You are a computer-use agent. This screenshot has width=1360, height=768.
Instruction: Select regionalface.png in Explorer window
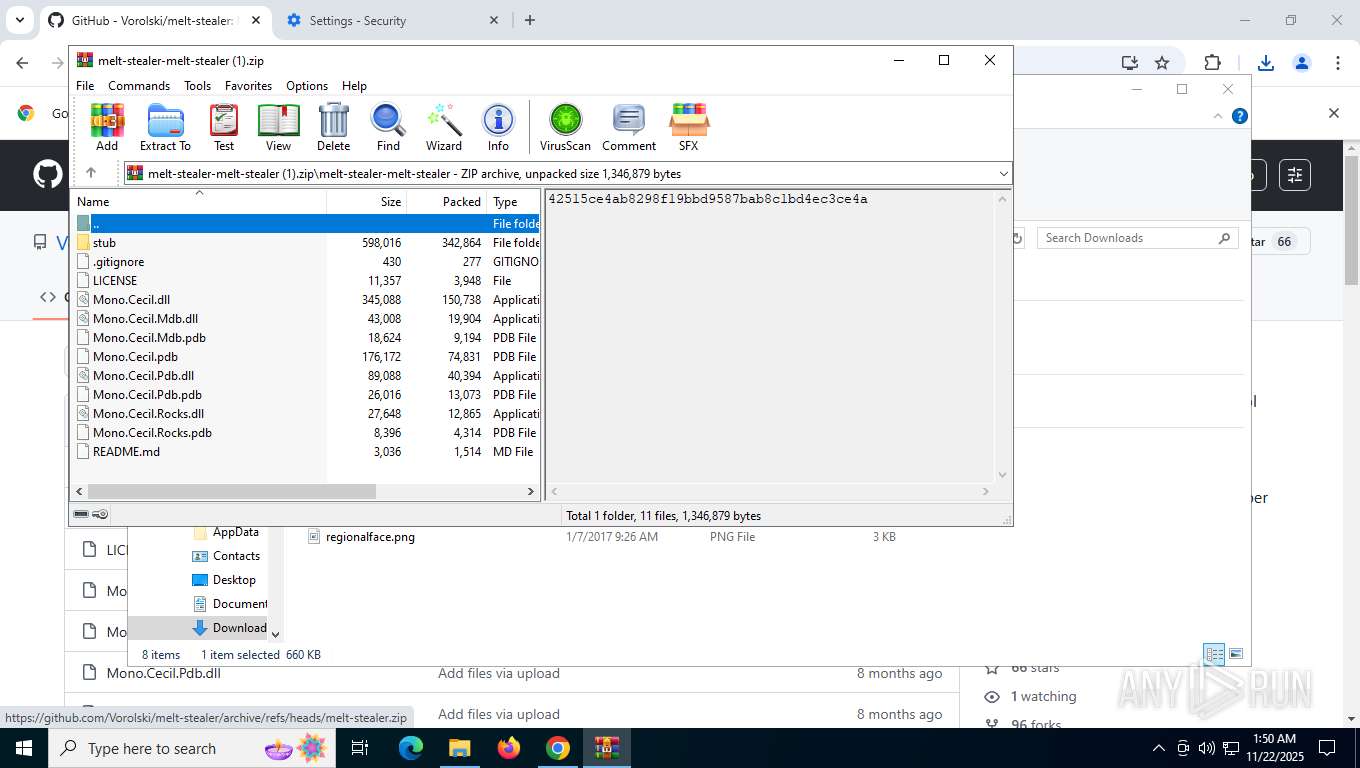(370, 537)
